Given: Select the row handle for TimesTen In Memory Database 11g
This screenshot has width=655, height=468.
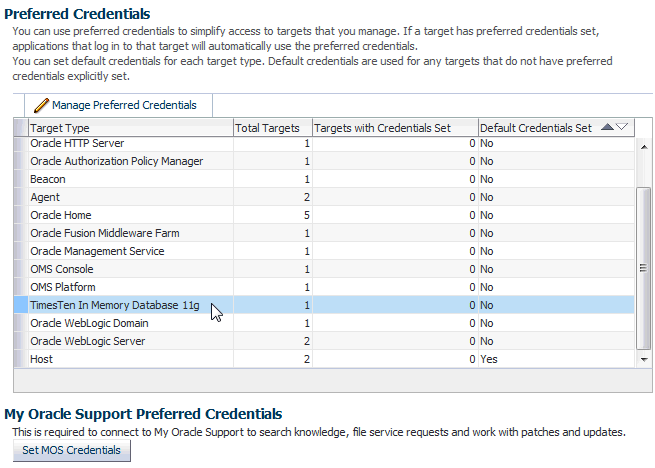Looking at the screenshot, I should click(x=20, y=305).
